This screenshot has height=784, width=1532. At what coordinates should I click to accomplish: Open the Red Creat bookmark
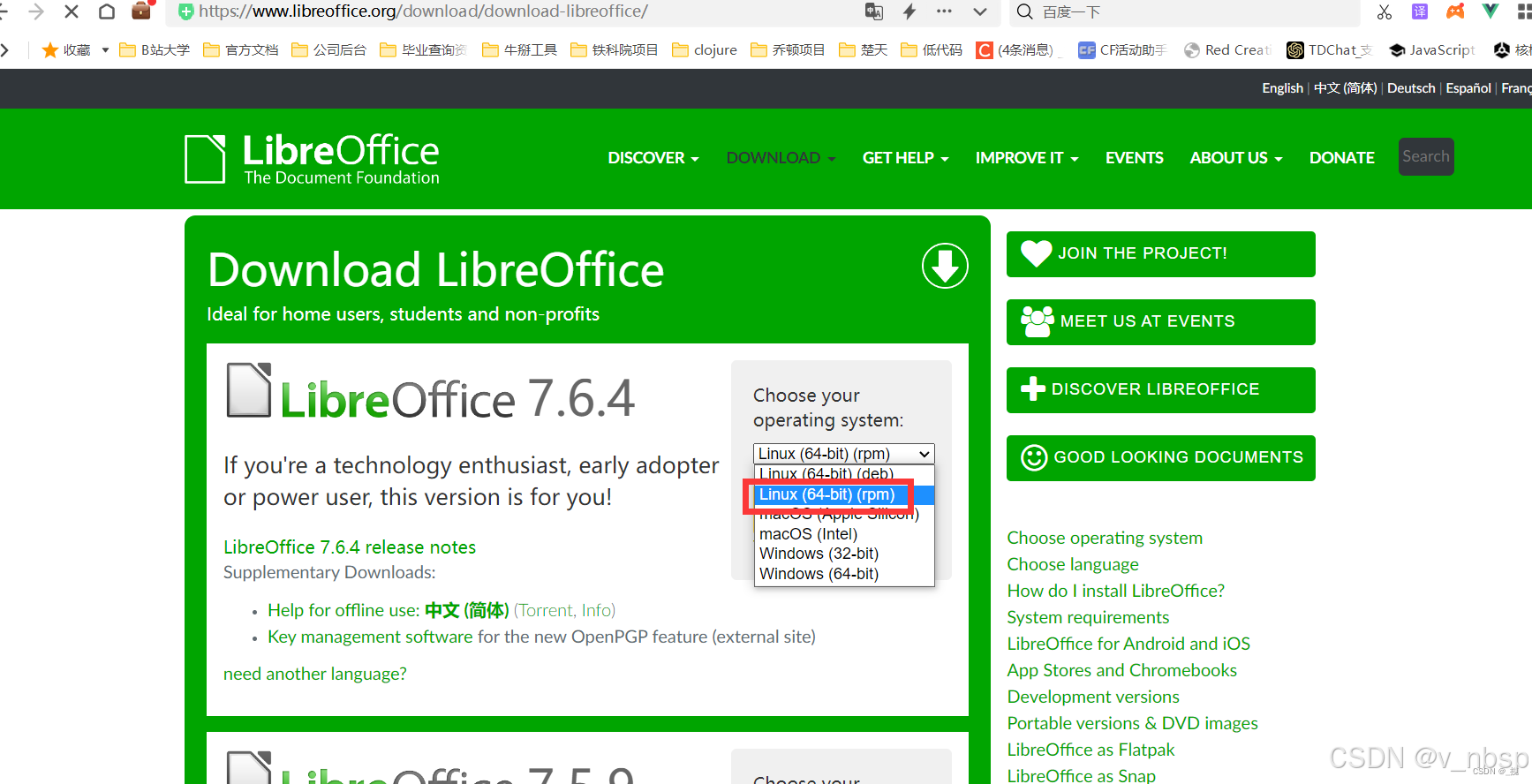pos(1227,49)
